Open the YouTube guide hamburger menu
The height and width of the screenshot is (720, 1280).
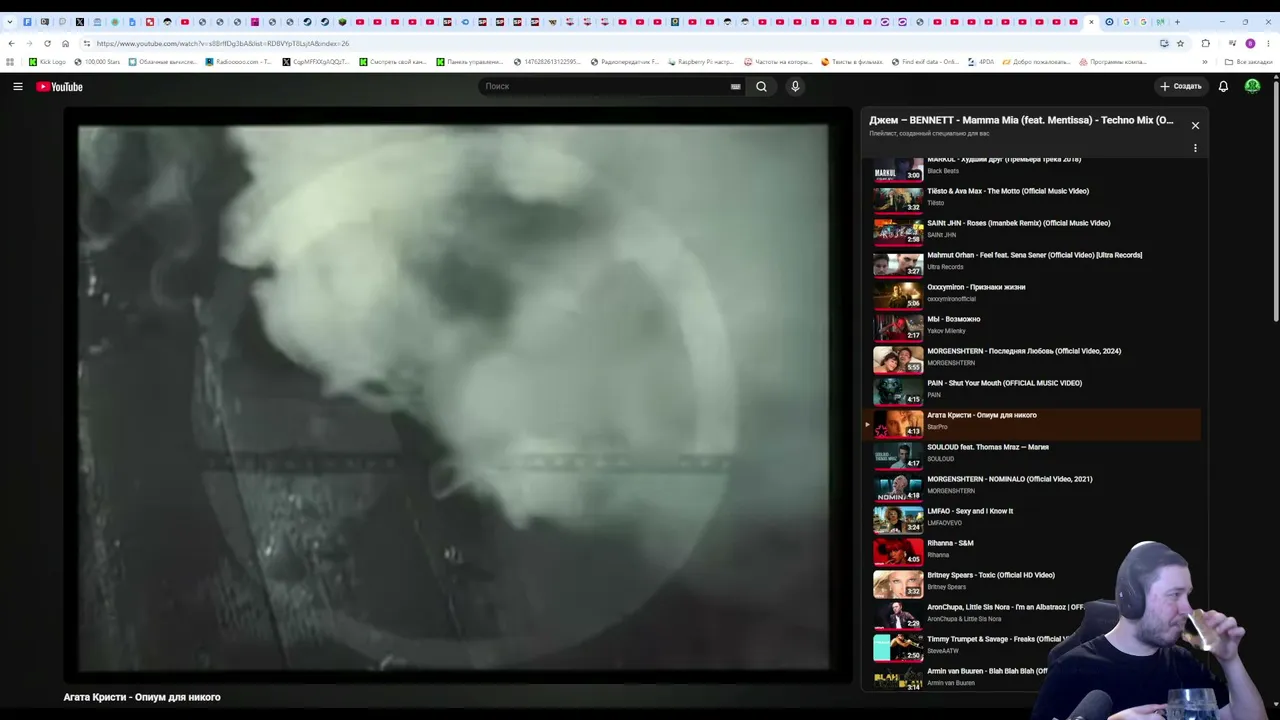tap(18, 87)
